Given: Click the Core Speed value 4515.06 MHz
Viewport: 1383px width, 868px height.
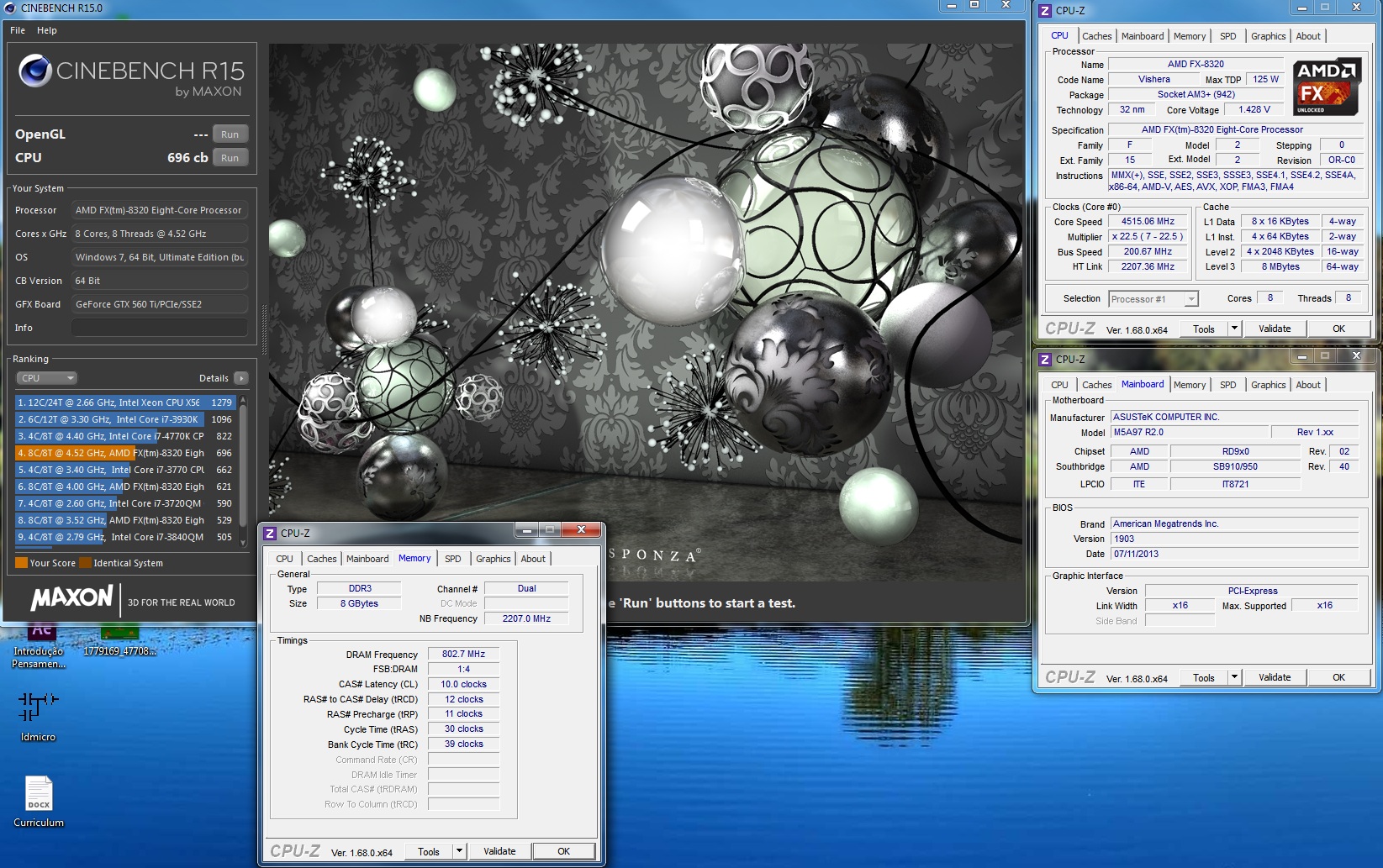Looking at the screenshot, I should 1148,222.
